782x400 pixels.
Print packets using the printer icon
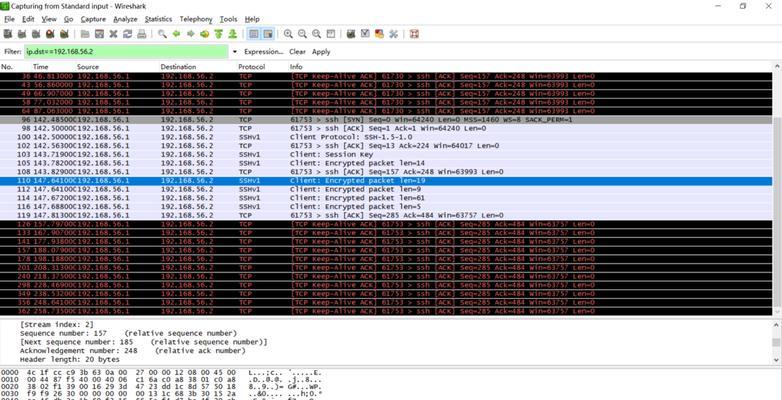tap(142, 34)
